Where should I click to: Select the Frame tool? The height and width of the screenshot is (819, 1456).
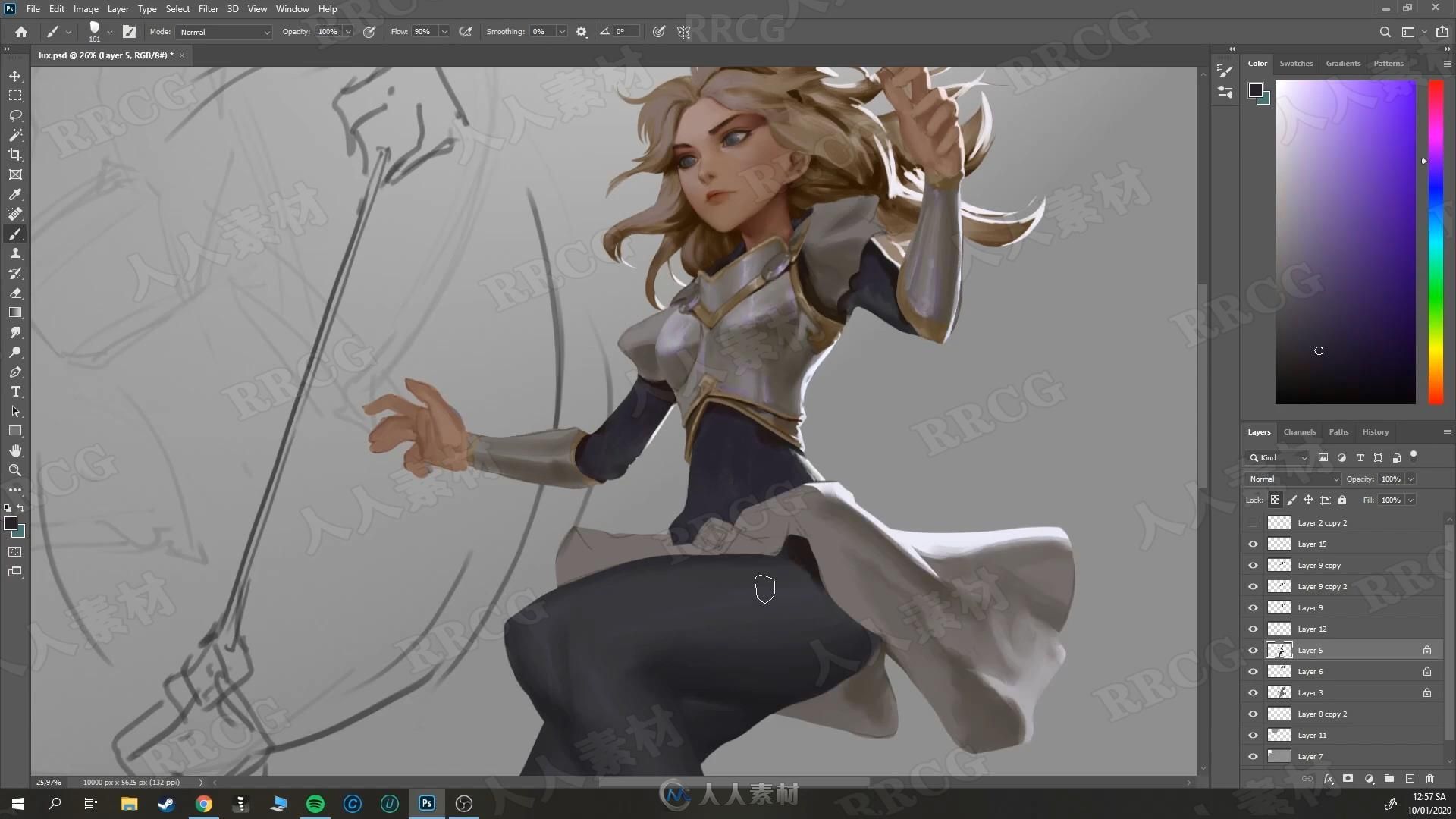pyautogui.click(x=15, y=174)
